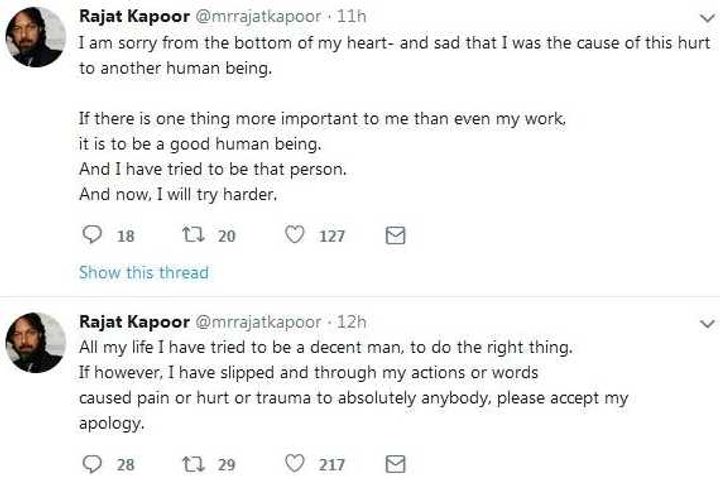Like the tweet with 217 likes
720x480 pixels.
tap(296, 463)
